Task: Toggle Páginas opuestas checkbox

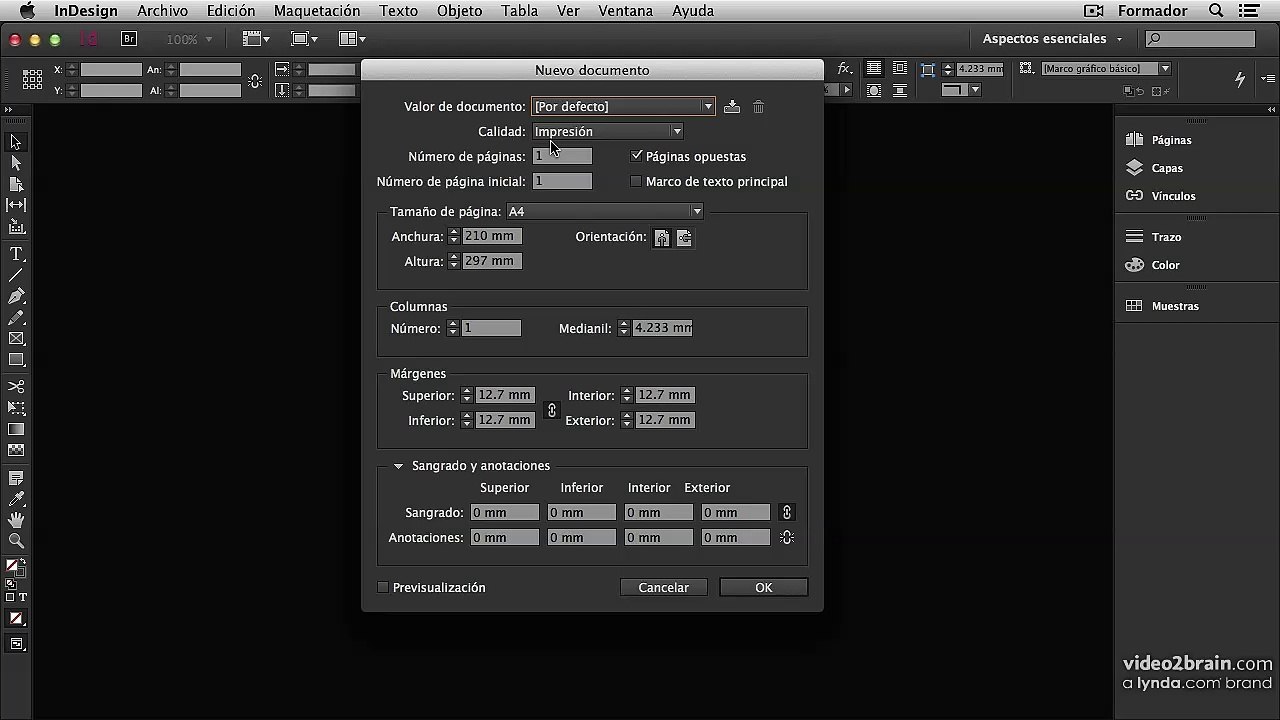Action: (636, 156)
